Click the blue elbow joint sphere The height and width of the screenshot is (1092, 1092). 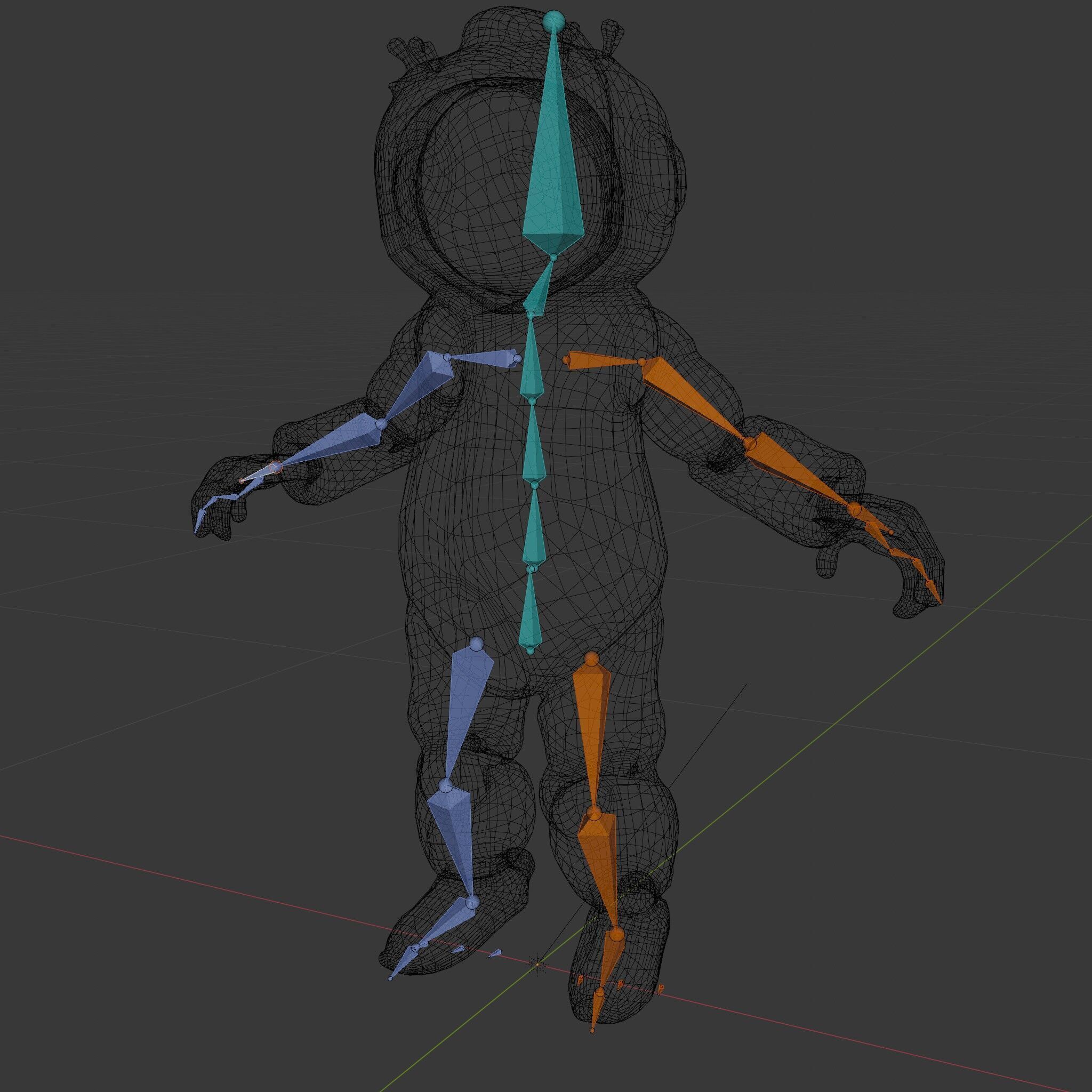[x=382, y=423]
